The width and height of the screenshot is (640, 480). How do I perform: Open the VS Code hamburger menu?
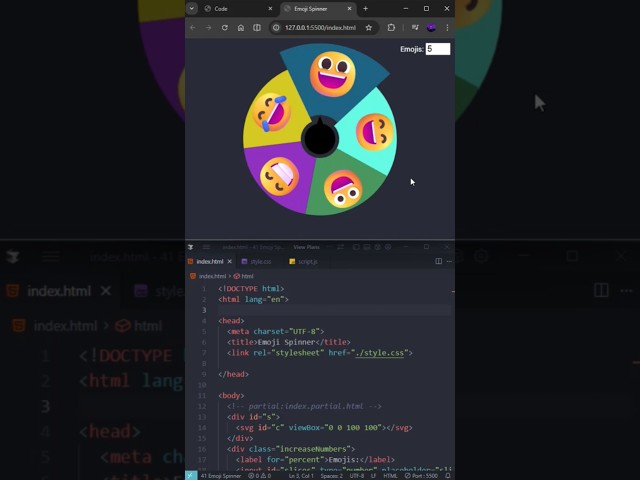206,247
